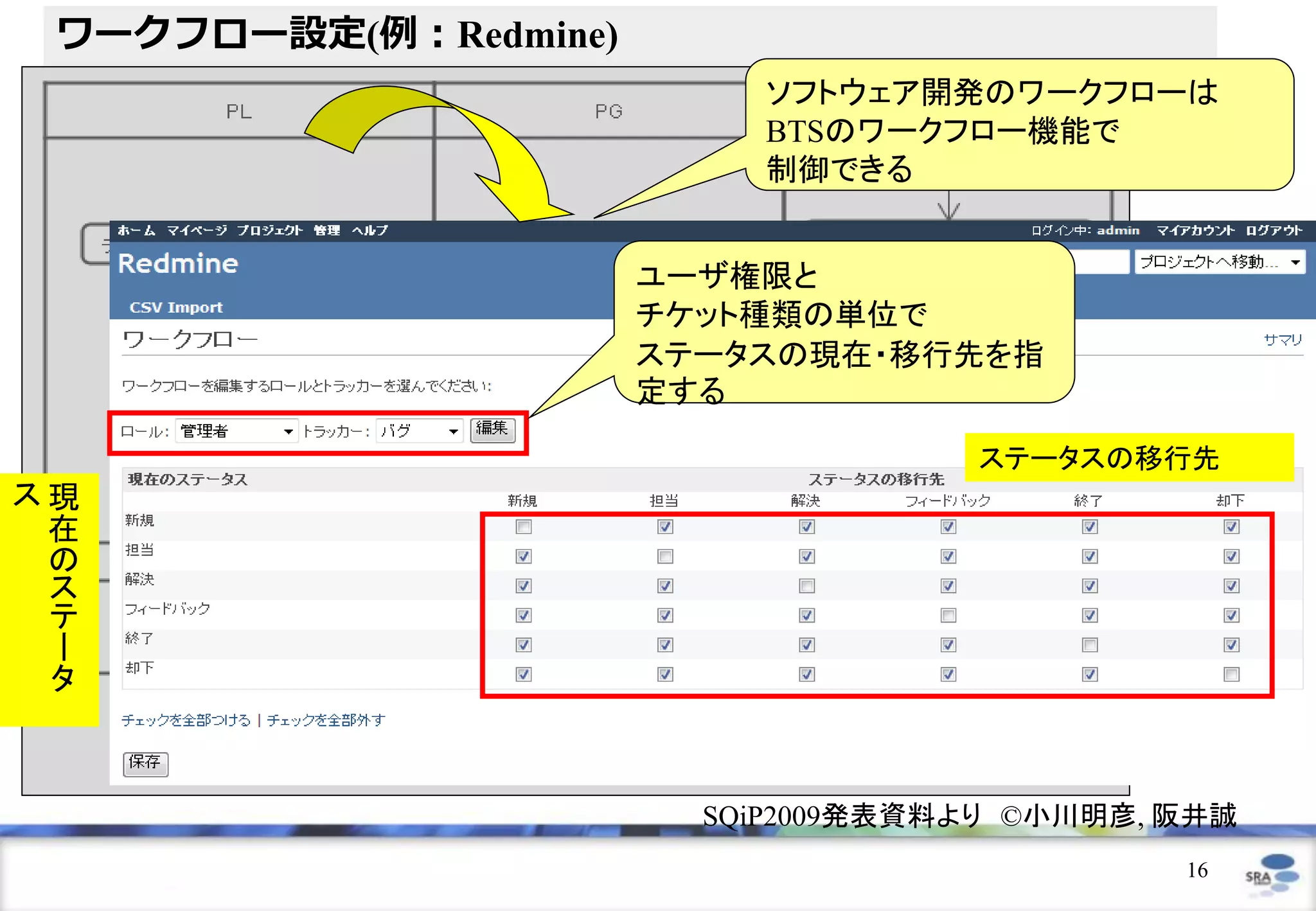
Task: Uncheck 解決 row to 終了 checkbox
Action: pyautogui.click(x=1090, y=586)
